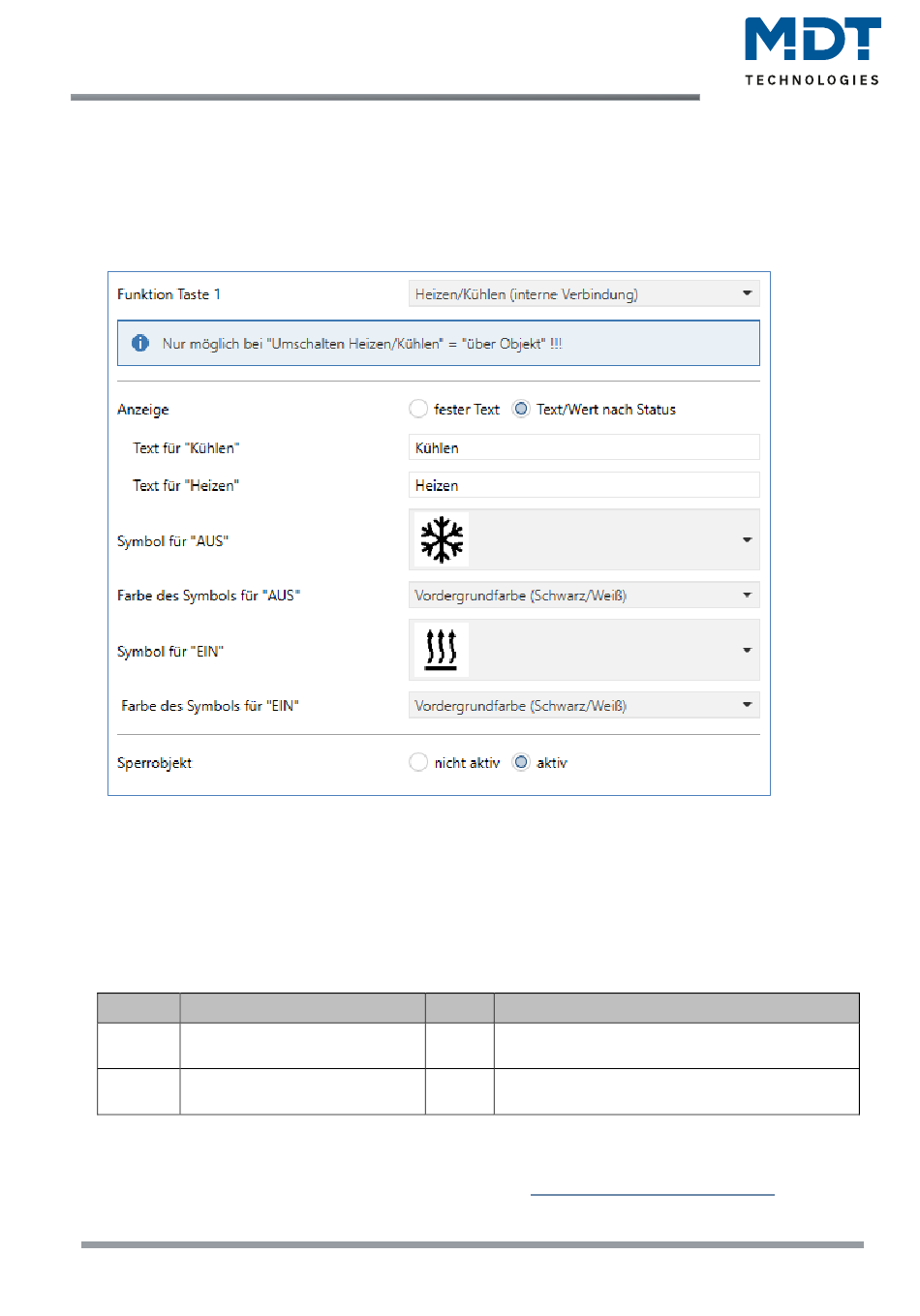This screenshot has width=920, height=1316.
Task: Click the Text für "Kühlen" input field
Action: [583, 447]
